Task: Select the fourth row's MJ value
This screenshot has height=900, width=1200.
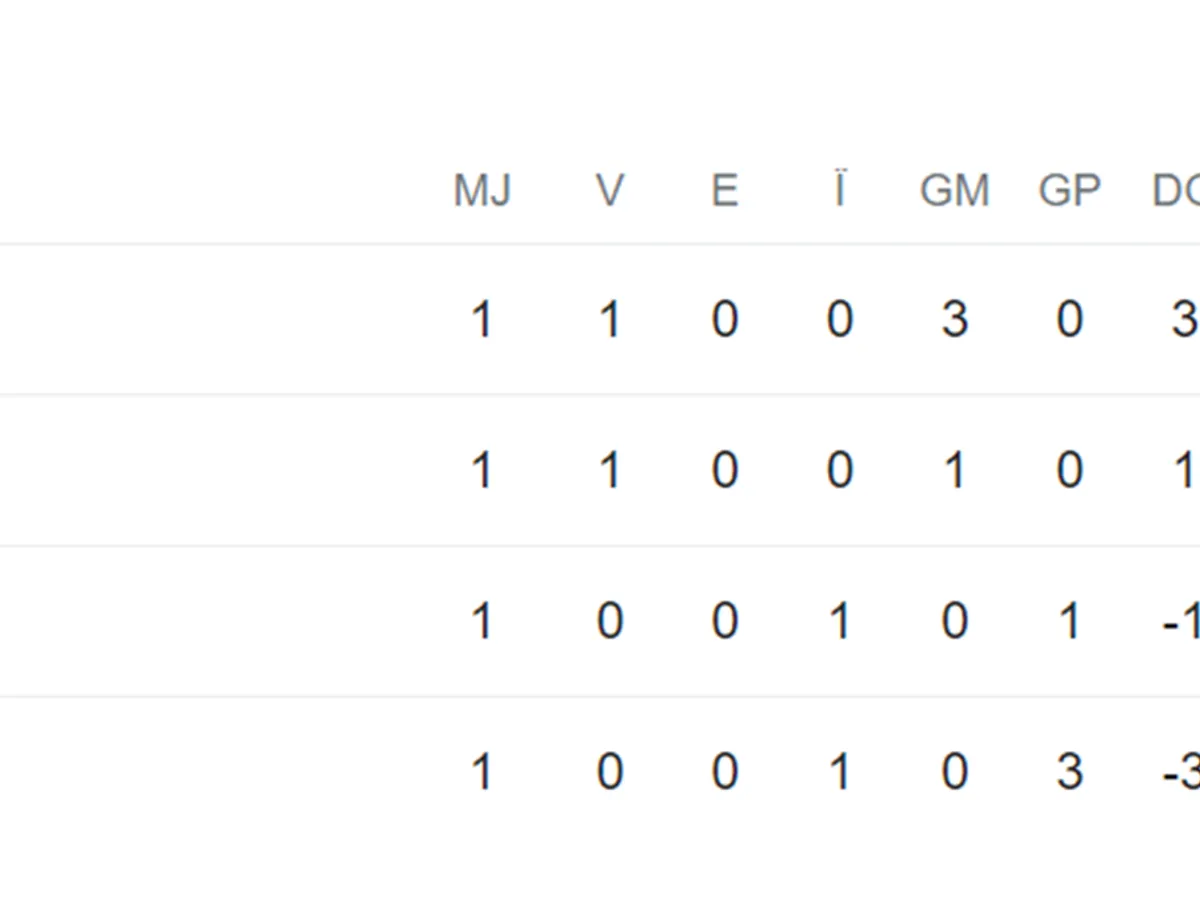Action: coord(482,772)
